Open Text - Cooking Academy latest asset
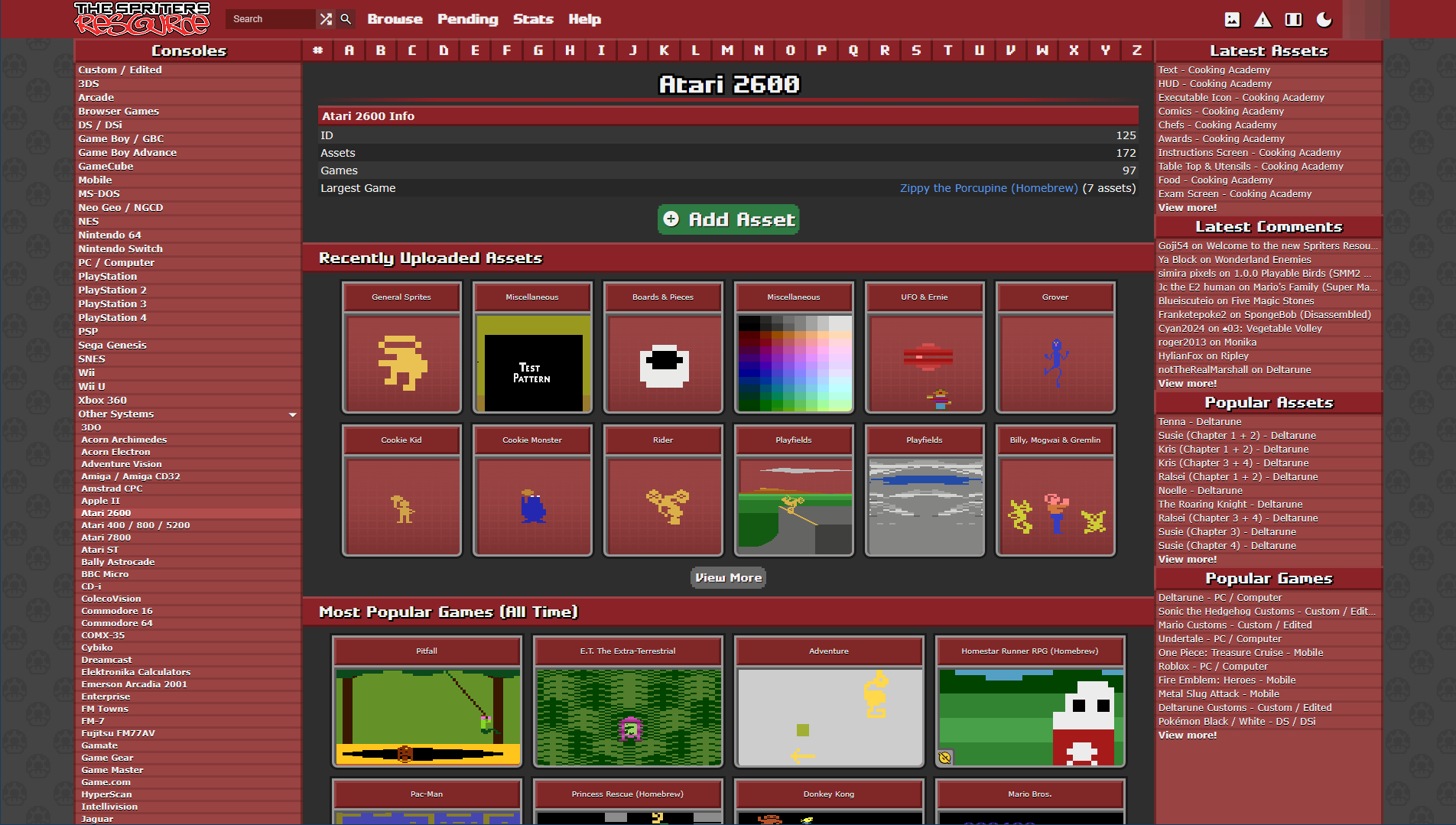1456x825 pixels. (x=1214, y=70)
